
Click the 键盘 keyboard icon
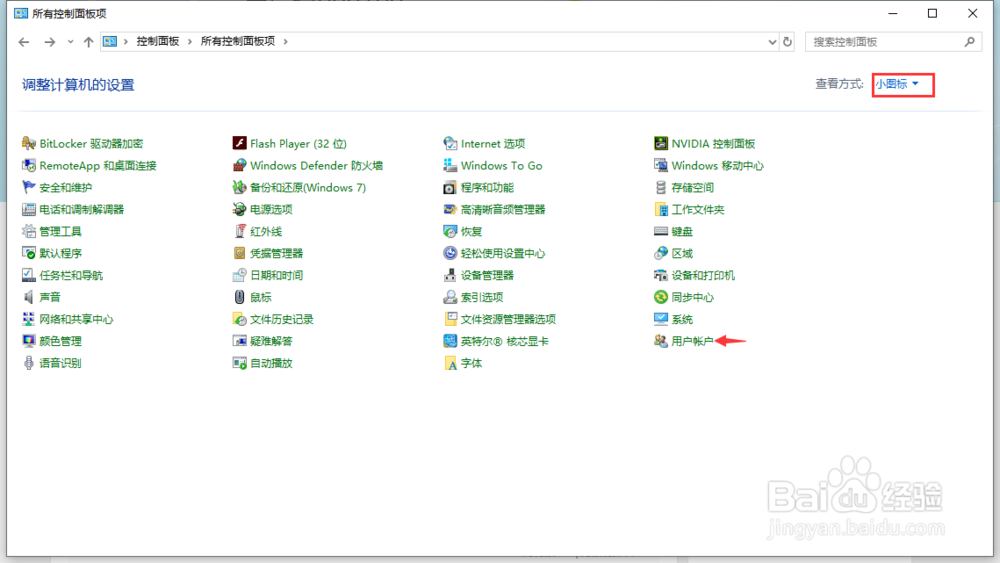pos(661,231)
